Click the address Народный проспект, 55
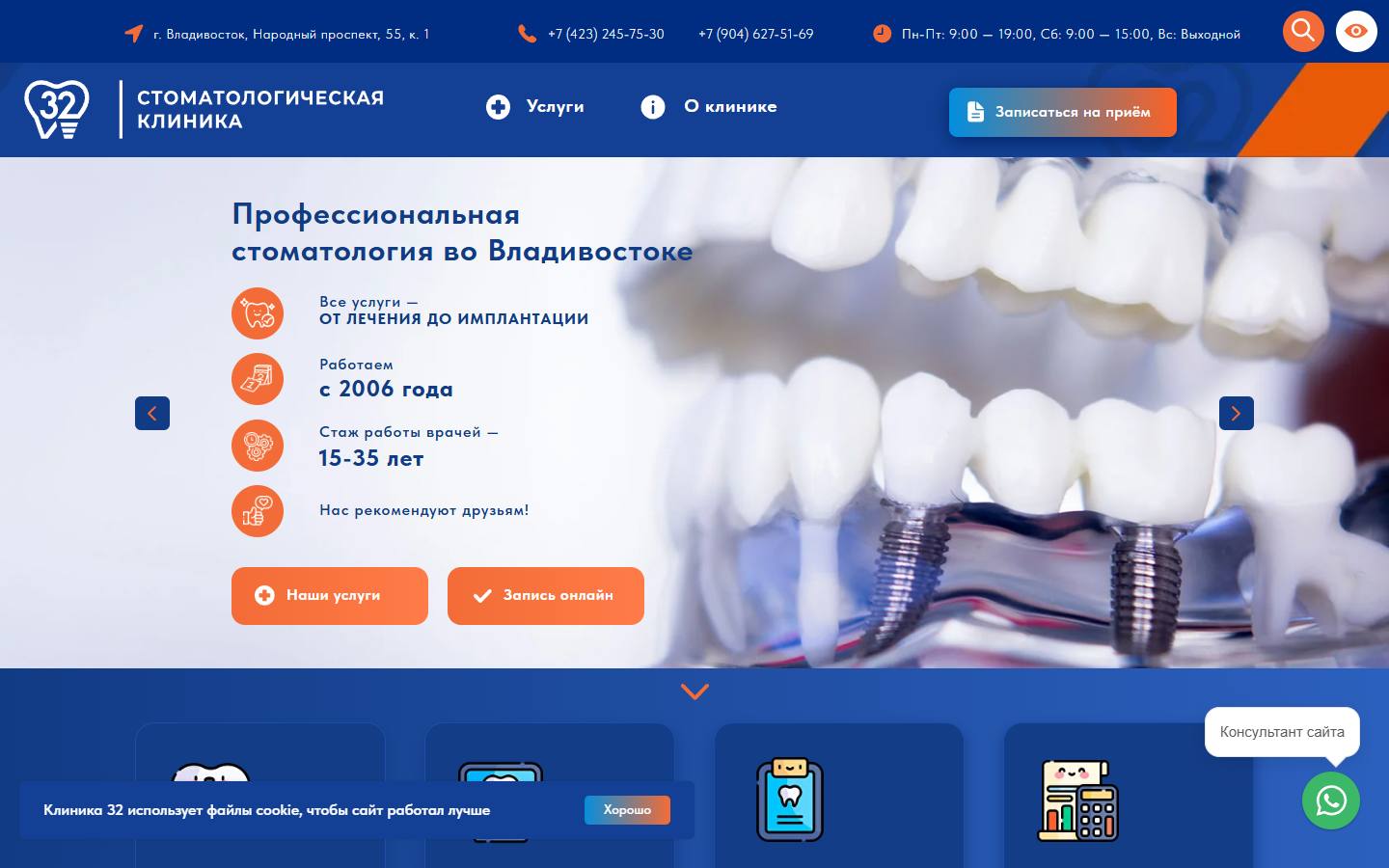This screenshot has height=868, width=1389. pos(291,34)
